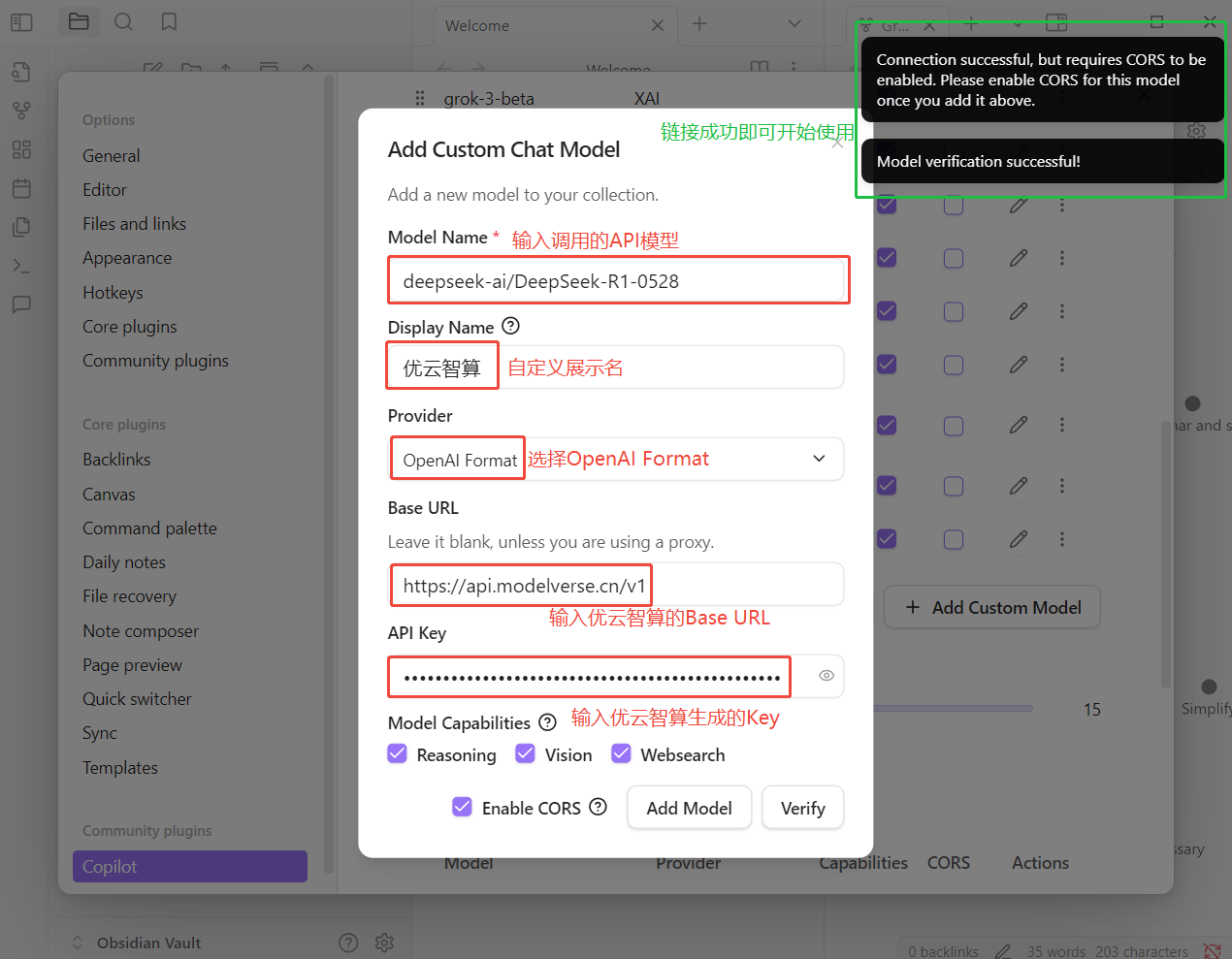Click help icon beside Display Name
Viewport: 1232px width, 959px height.
coord(511,326)
